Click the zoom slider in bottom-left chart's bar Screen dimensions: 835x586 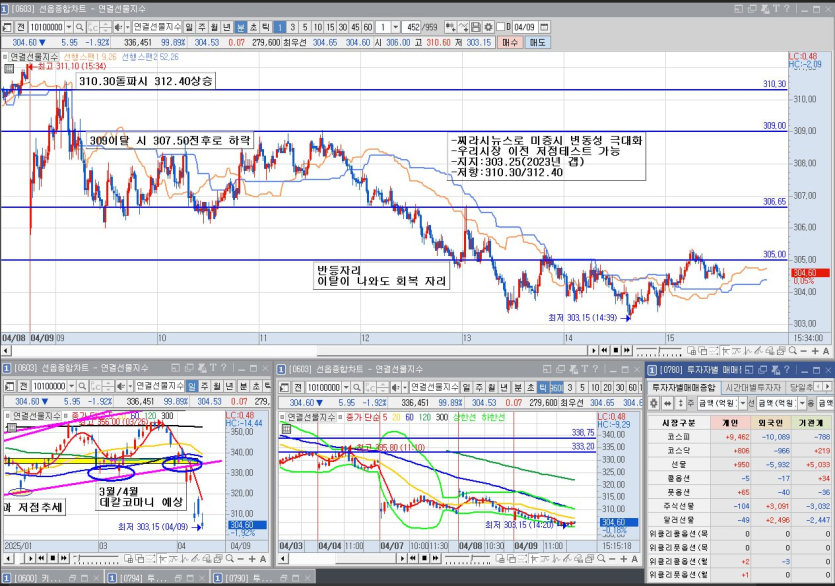point(96,559)
